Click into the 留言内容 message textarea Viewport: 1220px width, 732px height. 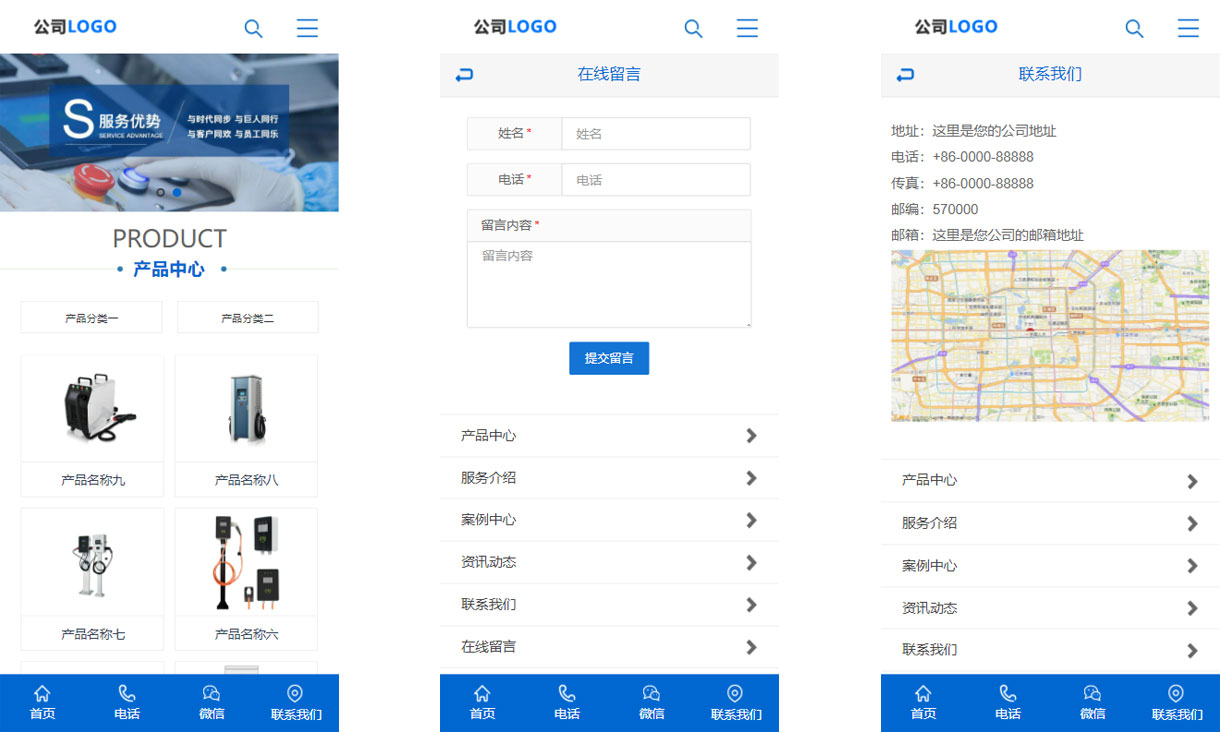(608, 284)
